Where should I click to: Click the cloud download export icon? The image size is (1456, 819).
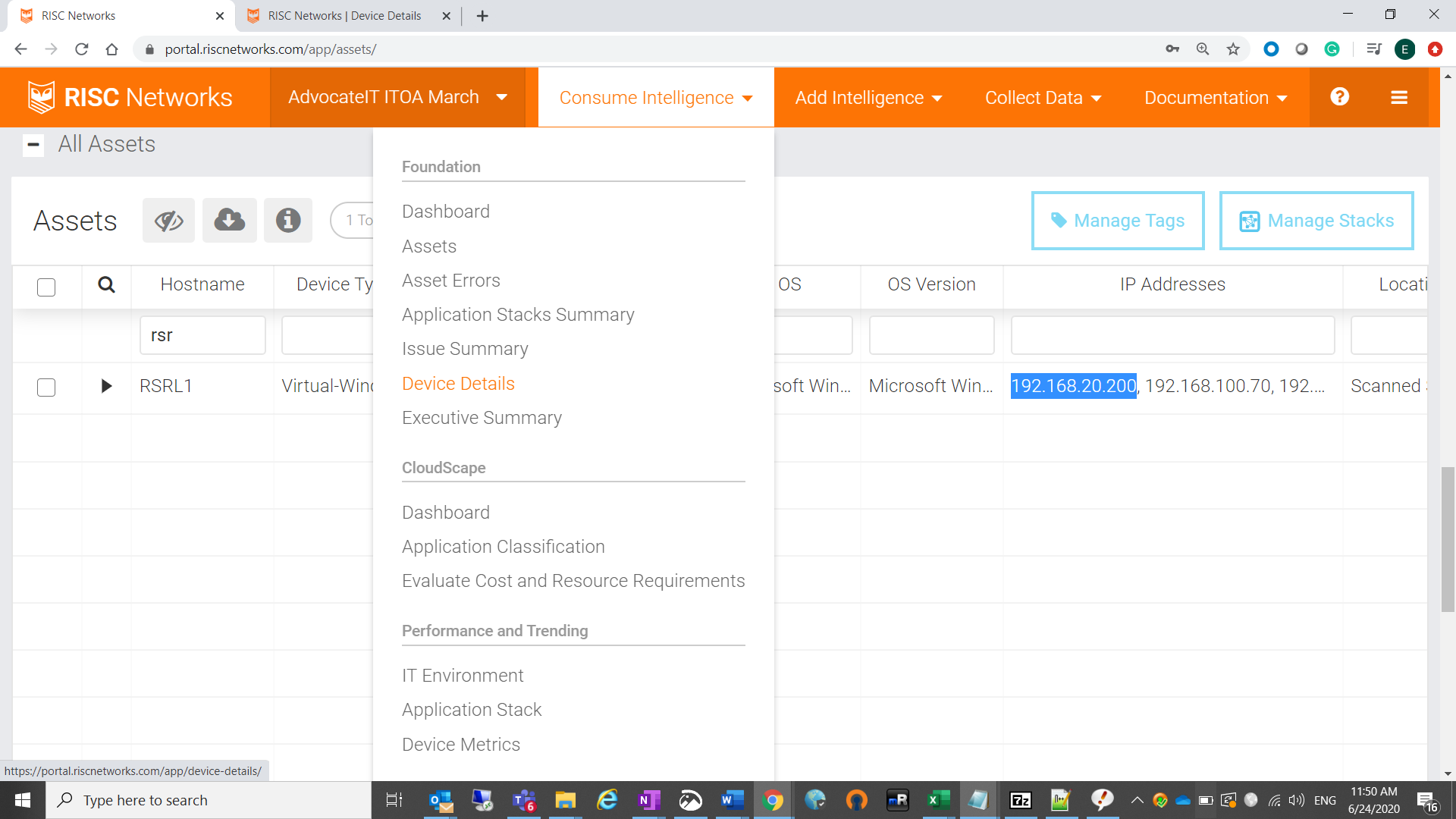pyautogui.click(x=229, y=221)
